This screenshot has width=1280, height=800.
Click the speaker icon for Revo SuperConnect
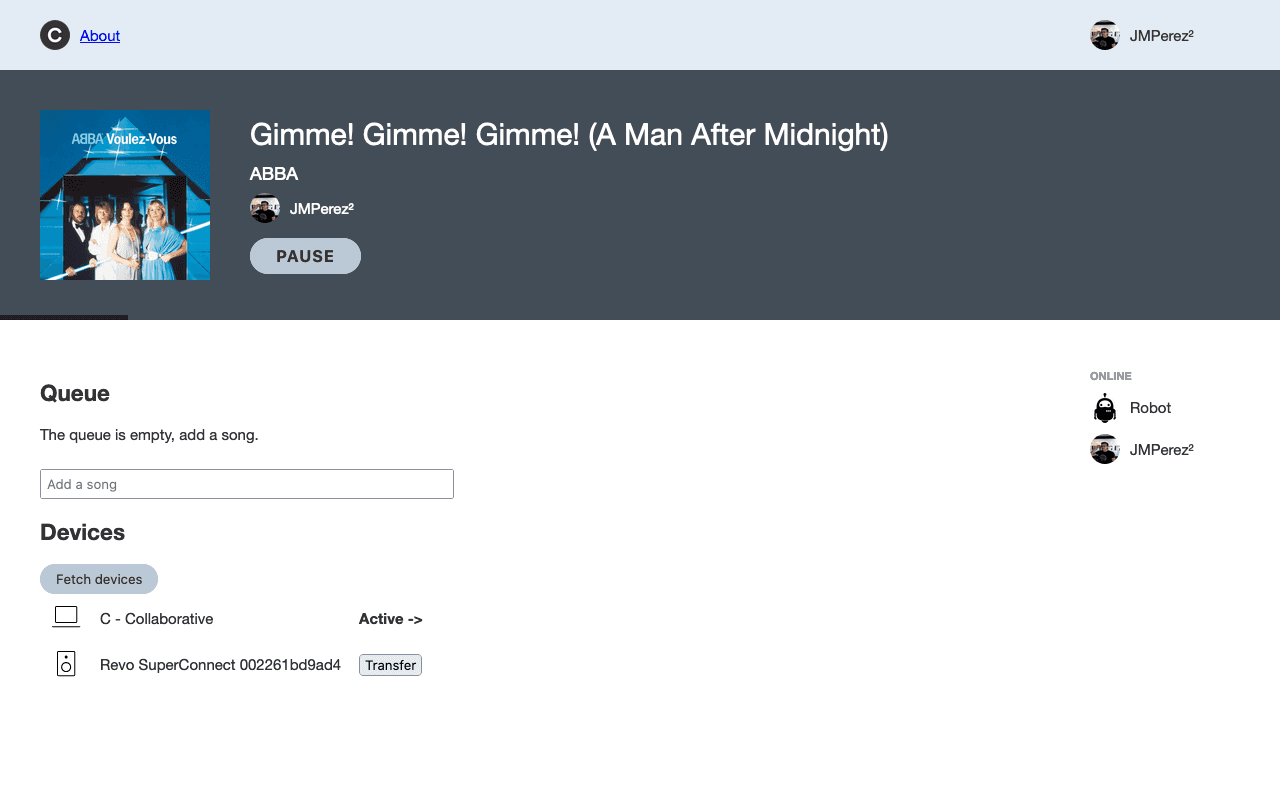tap(66, 663)
